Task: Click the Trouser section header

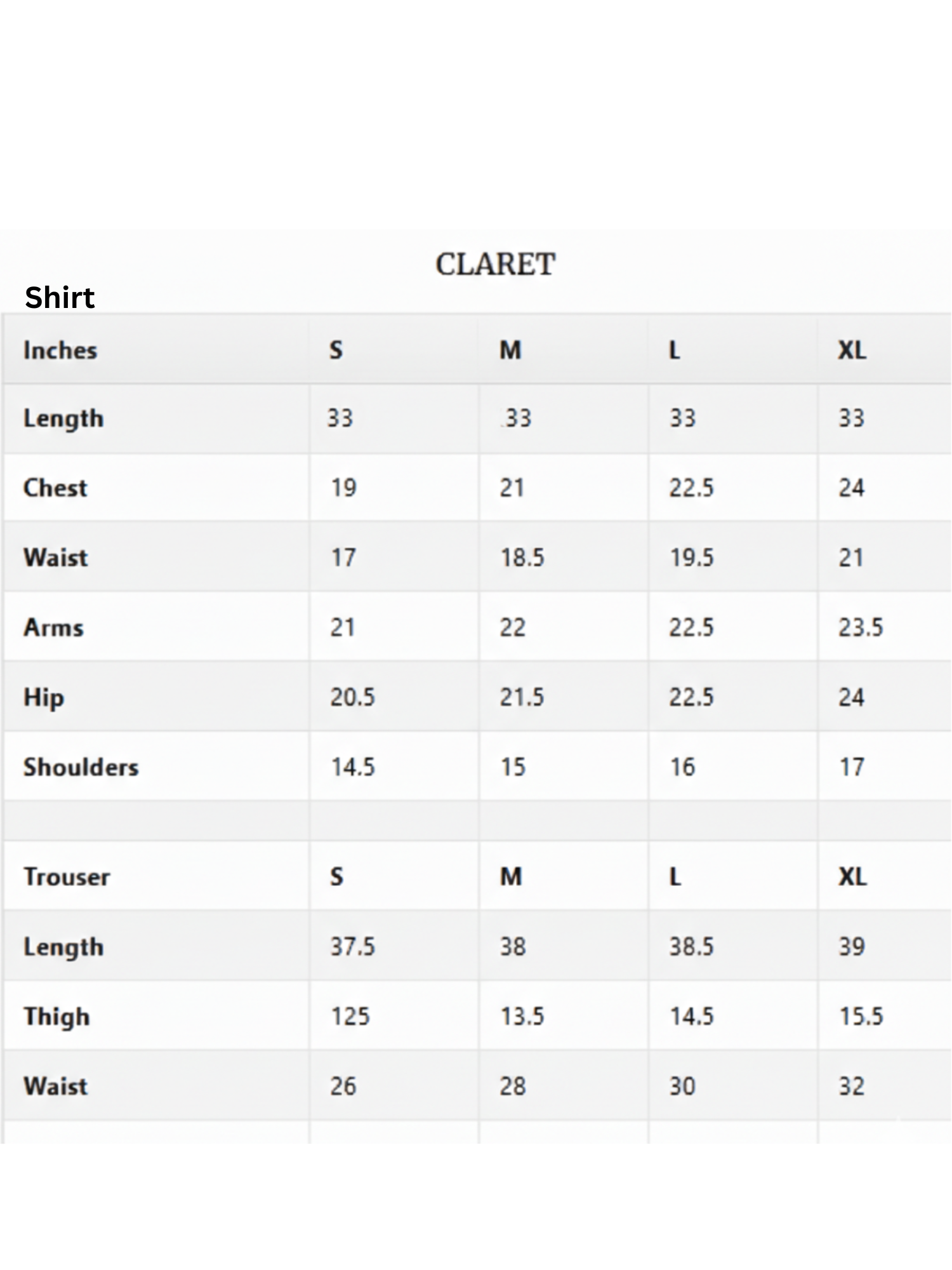Action: pos(67,877)
